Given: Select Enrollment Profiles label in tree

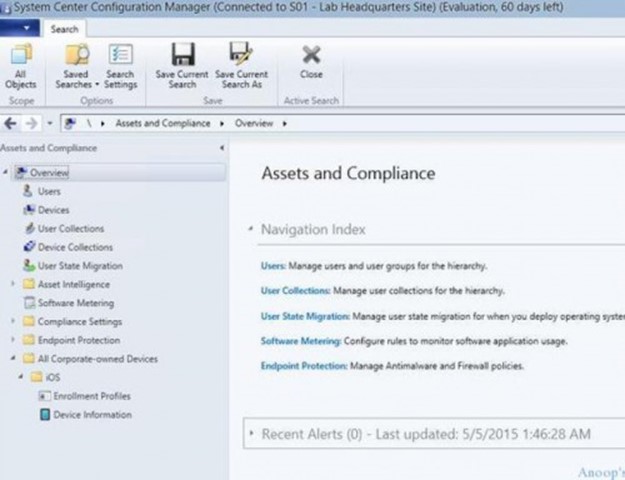Looking at the screenshot, I should [x=92, y=396].
